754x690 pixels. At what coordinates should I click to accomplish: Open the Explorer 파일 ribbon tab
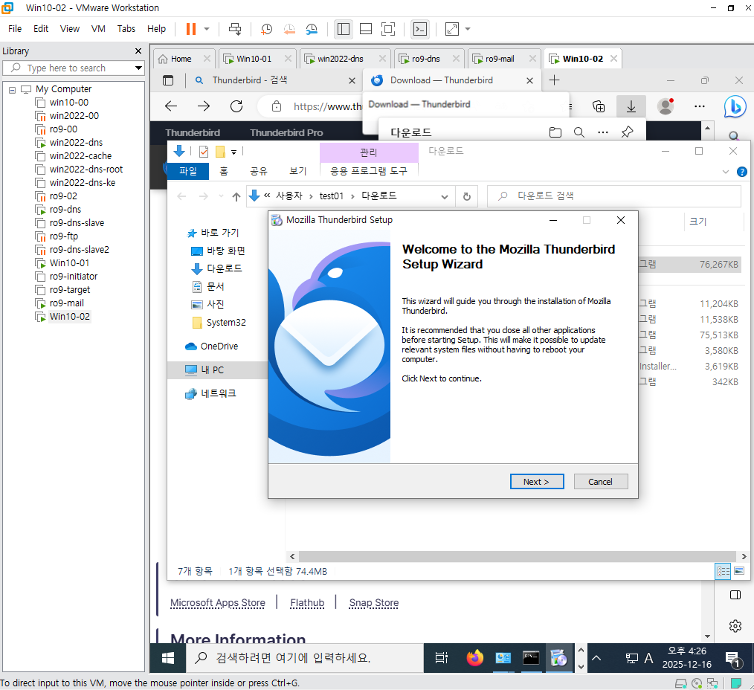coord(188,171)
